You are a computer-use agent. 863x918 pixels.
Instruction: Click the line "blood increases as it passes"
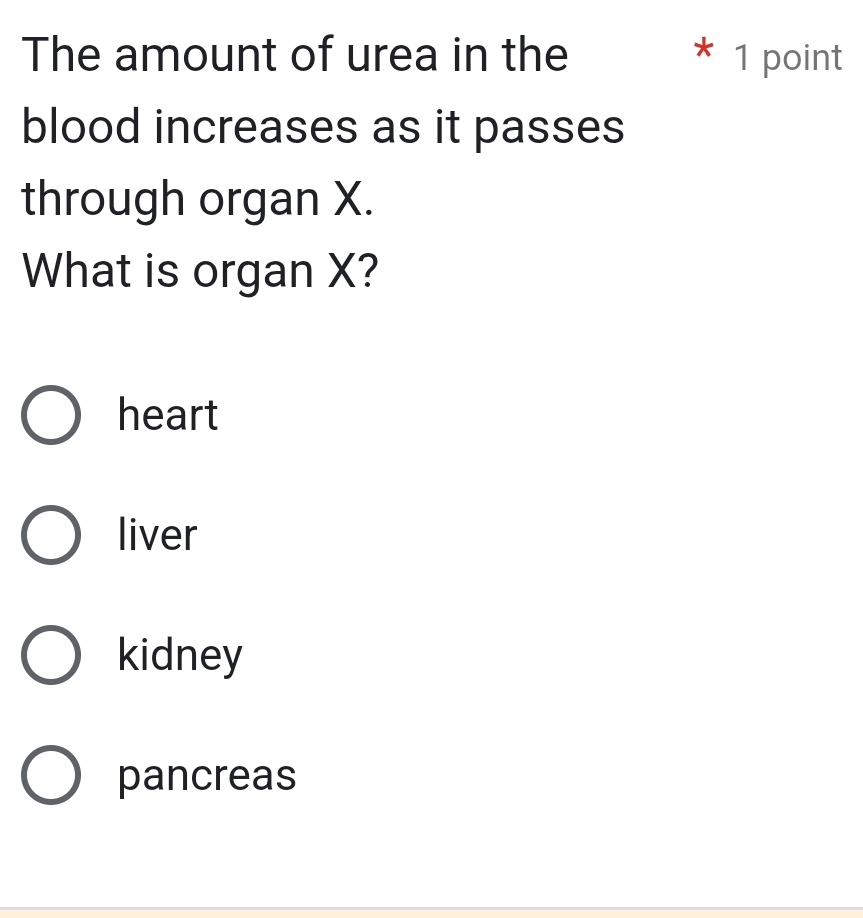323,128
